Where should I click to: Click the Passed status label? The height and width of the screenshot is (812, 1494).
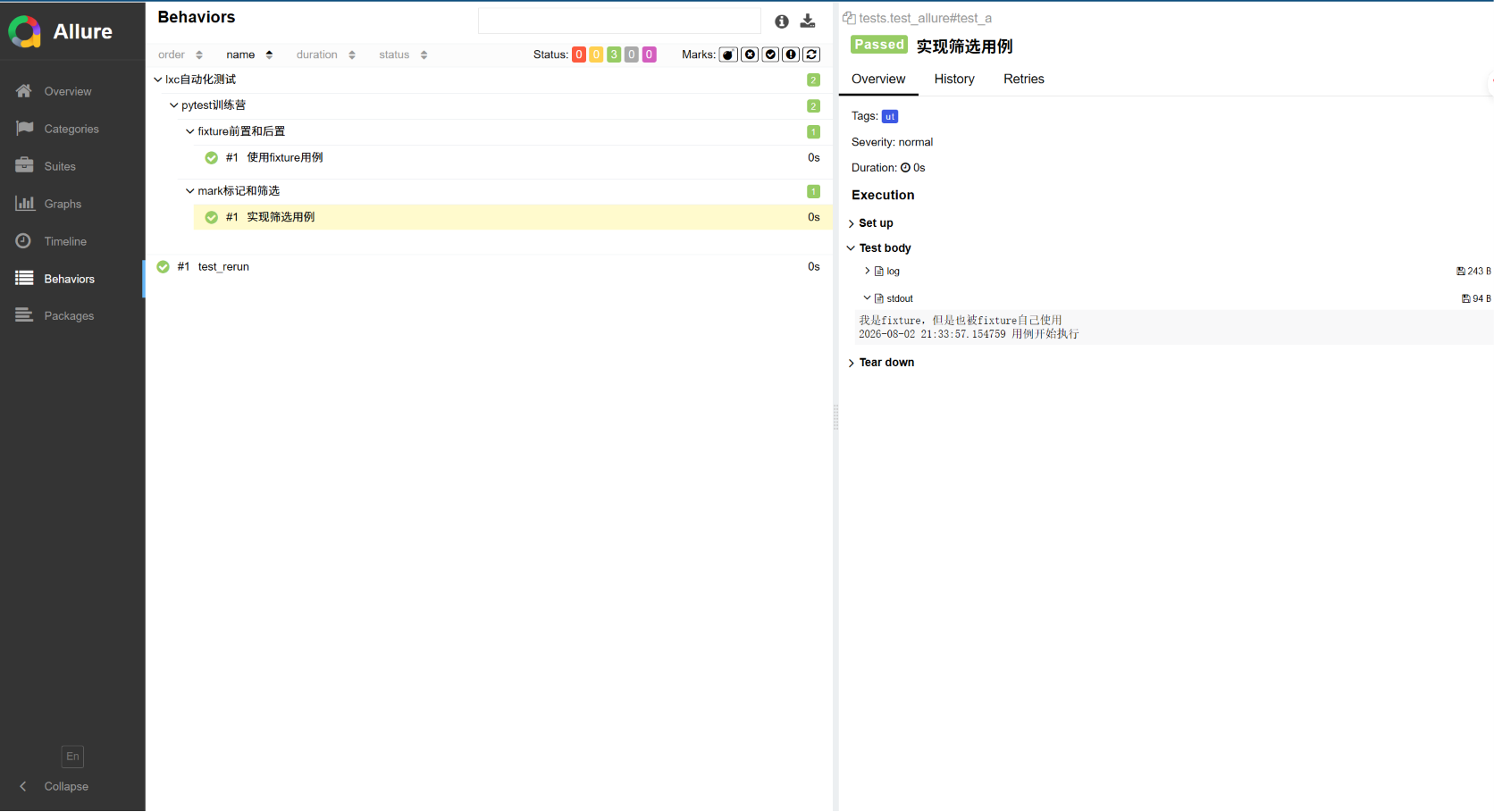[879, 45]
